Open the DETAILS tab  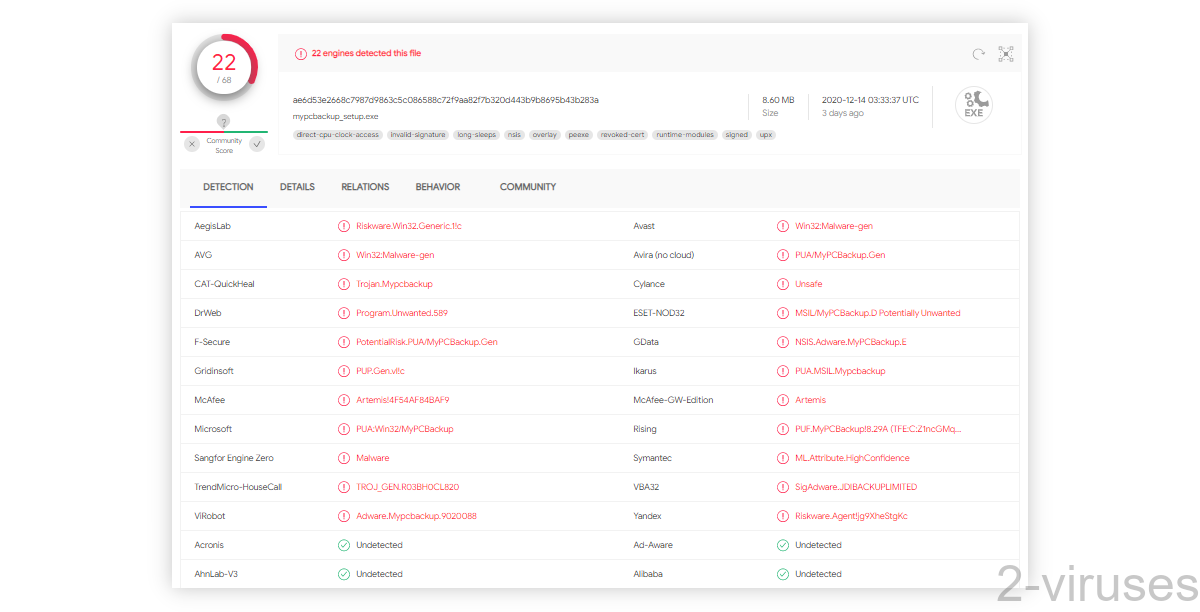[x=297, y=187]
